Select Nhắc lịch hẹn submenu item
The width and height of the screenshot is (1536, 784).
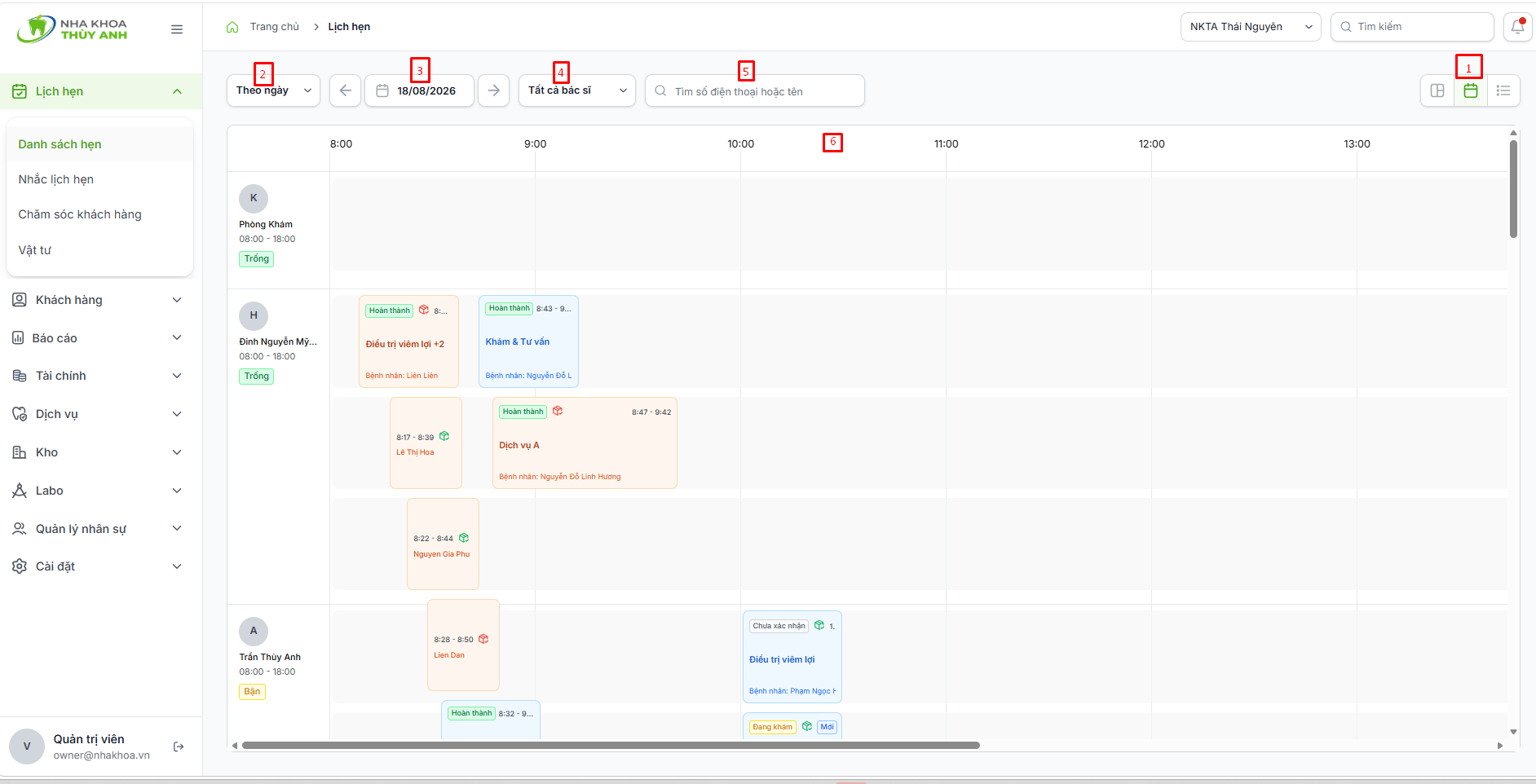pos(99,179)
